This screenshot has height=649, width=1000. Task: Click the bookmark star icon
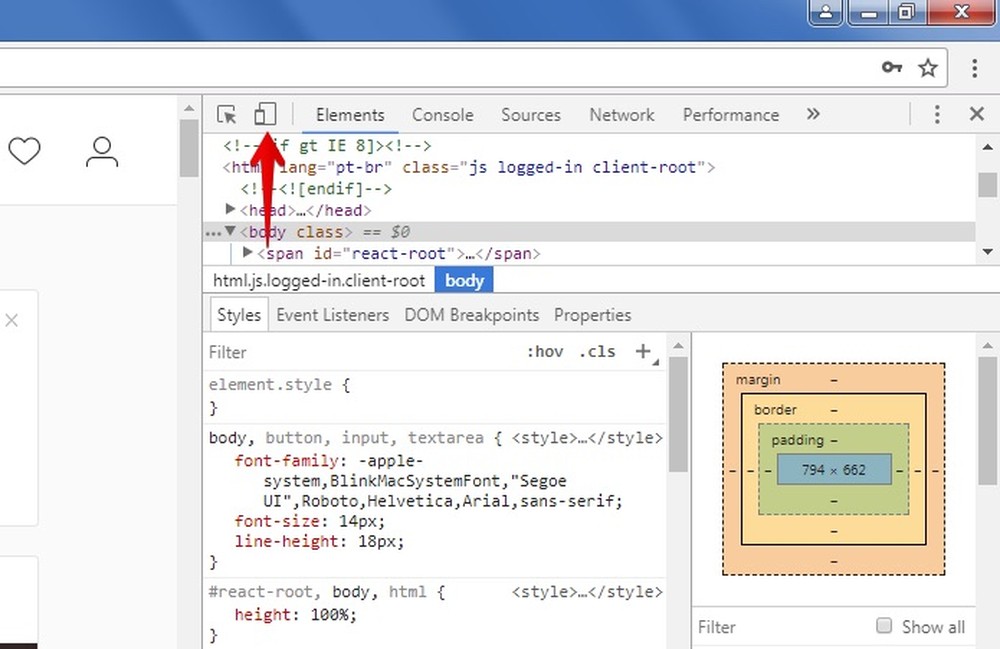tap(928, 68)
